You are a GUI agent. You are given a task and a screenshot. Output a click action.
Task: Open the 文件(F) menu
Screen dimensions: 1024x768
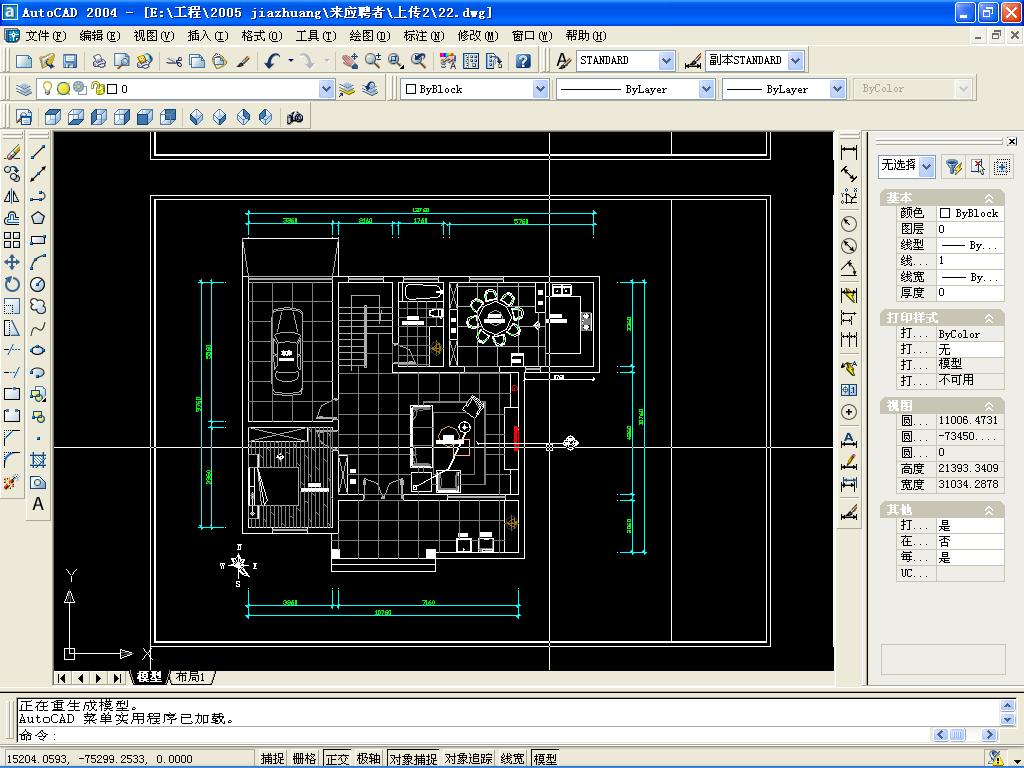(45, 36)
